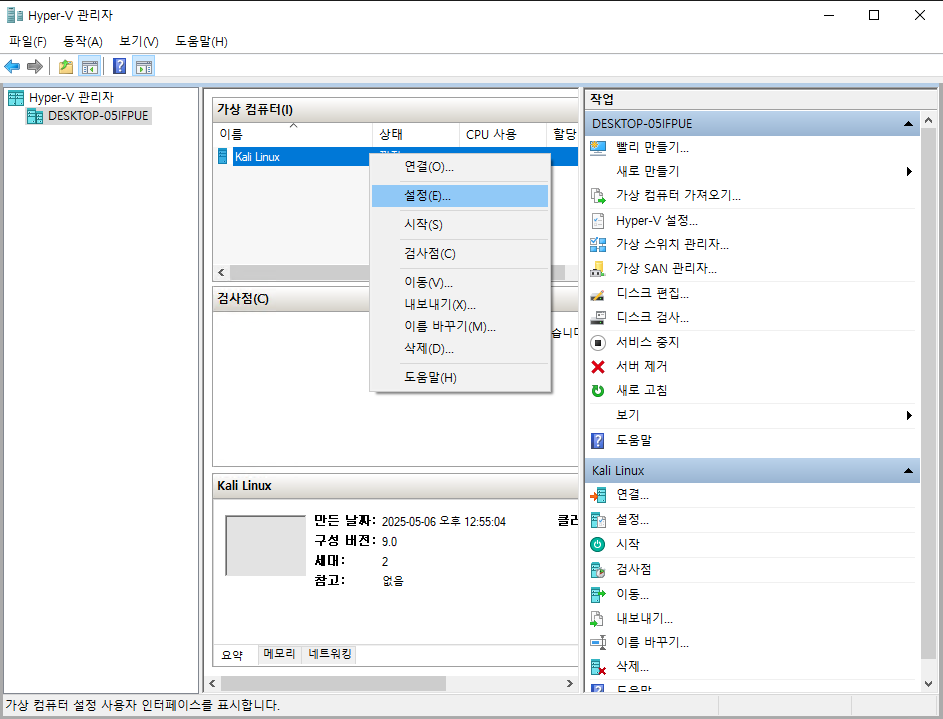Collapse the DESKTOP-05IFPUE actions section
Viewport: 943px width, 719px height.
[x=908, y=124]
